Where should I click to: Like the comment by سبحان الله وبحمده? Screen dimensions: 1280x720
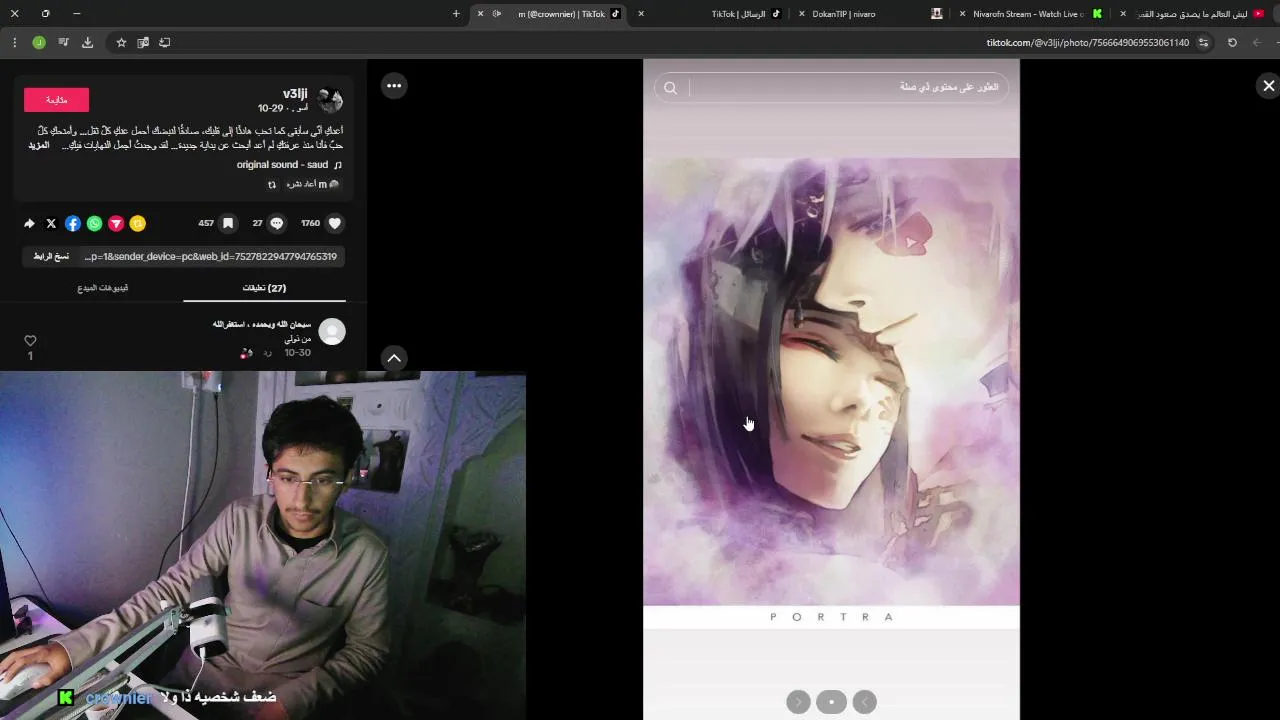(x=30, y=340)
